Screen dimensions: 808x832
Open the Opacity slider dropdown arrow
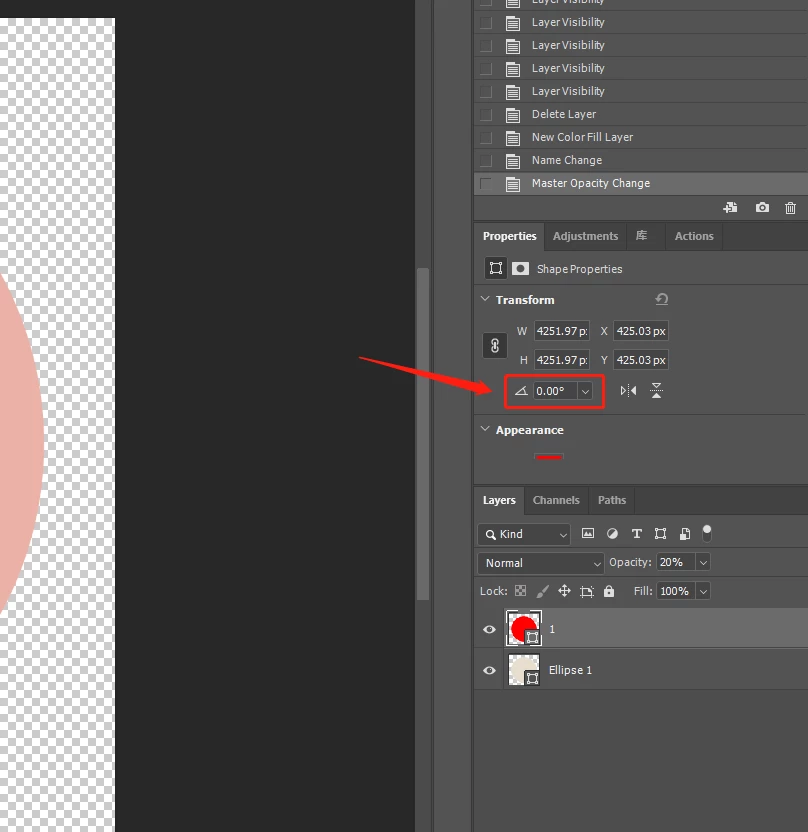[703, 562]
